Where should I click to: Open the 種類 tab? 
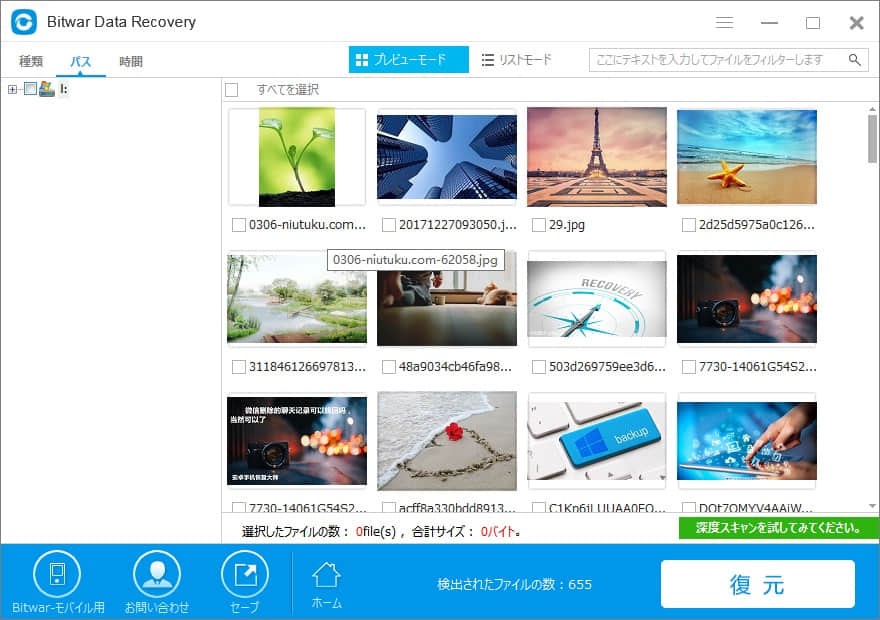click(31, 61)
